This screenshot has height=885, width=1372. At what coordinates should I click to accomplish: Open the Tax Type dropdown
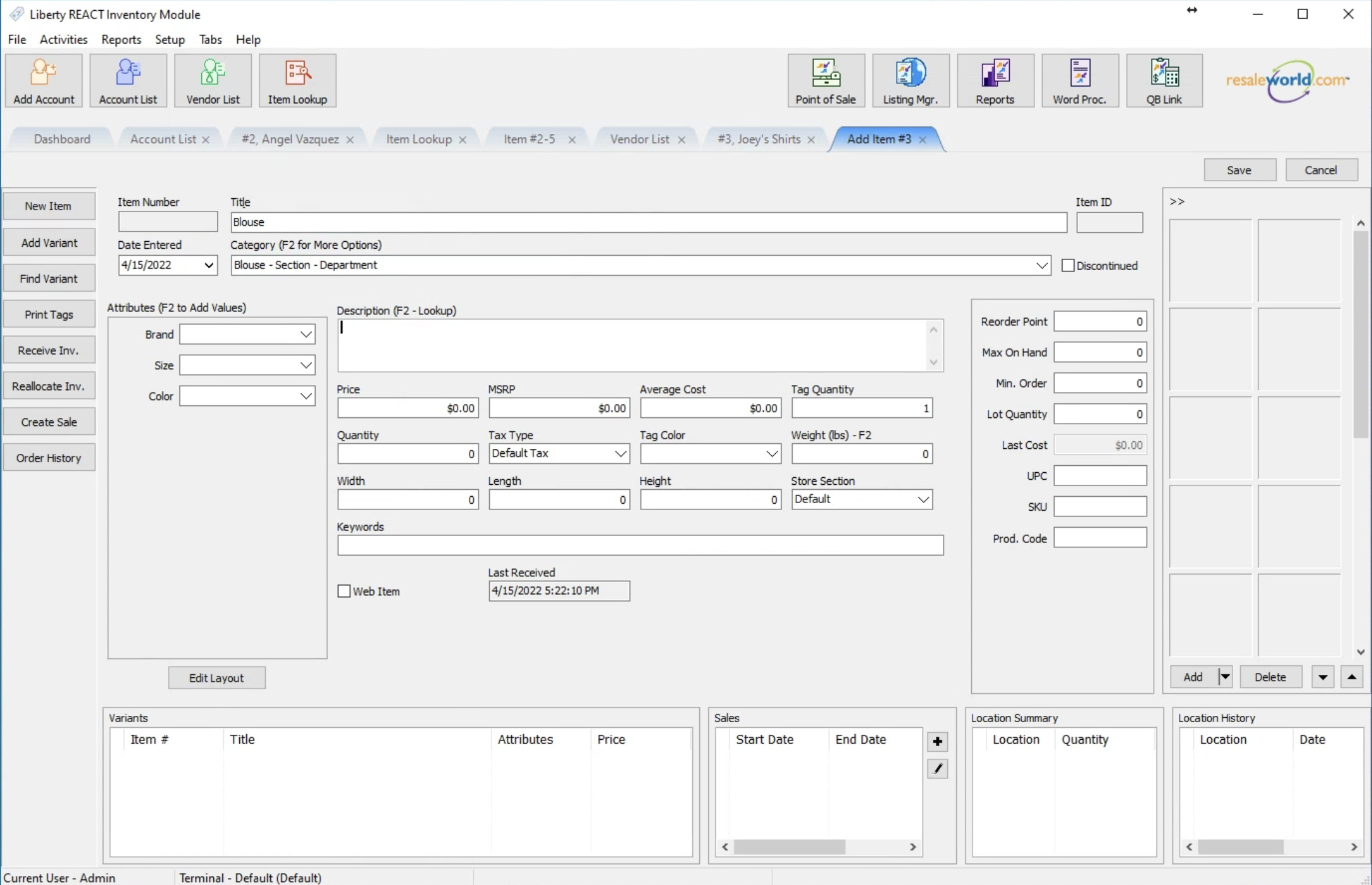pos(621,453)
